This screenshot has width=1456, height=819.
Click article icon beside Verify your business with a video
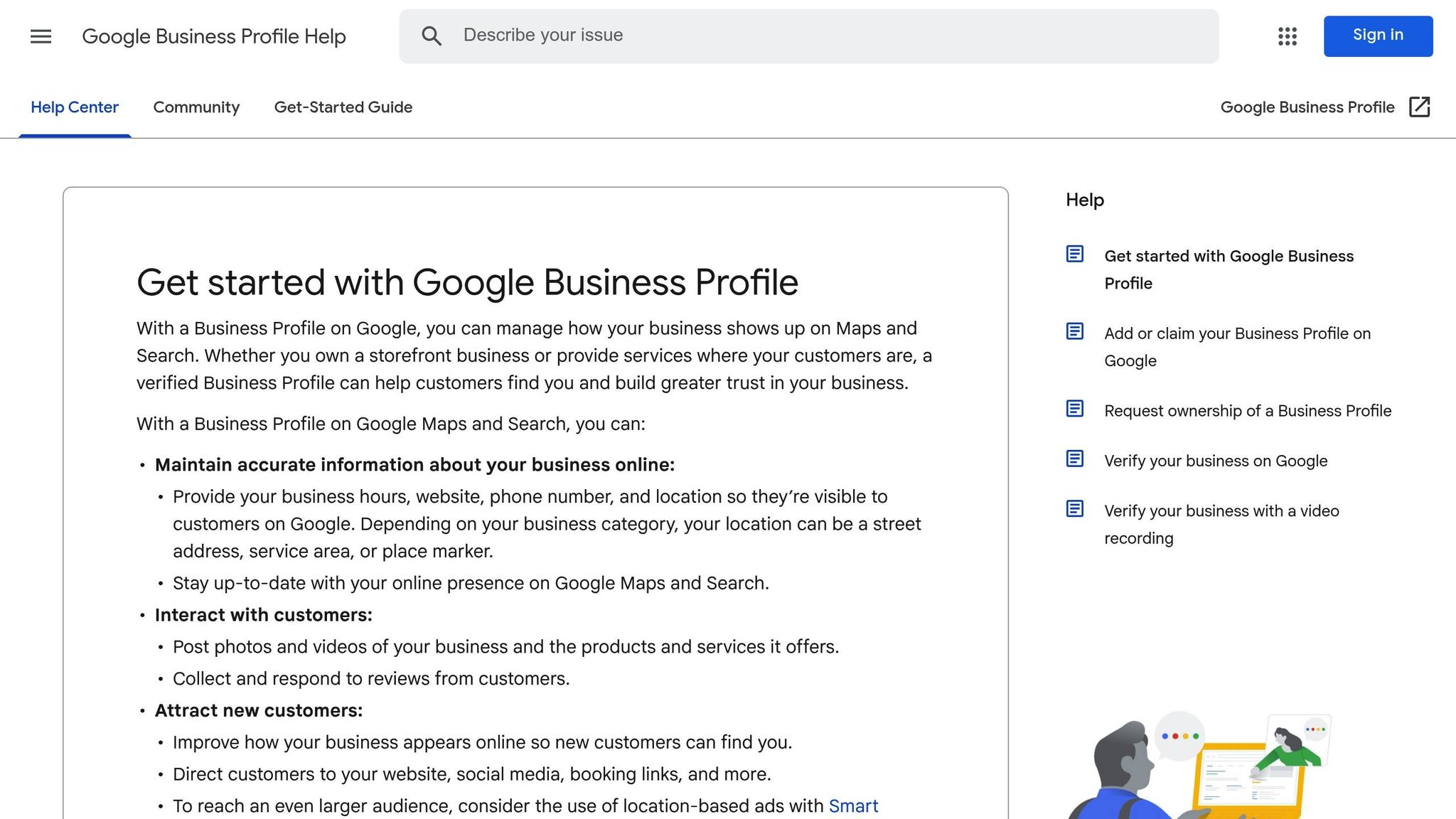1075,509
